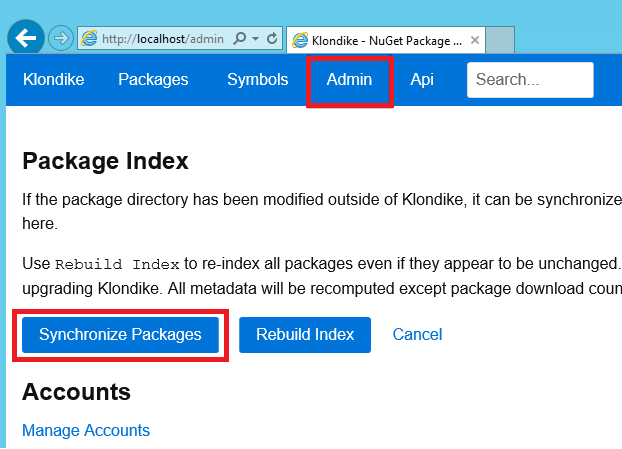Open the Klondike home link
Screen dimensions: 622x449
pos(54,79)
